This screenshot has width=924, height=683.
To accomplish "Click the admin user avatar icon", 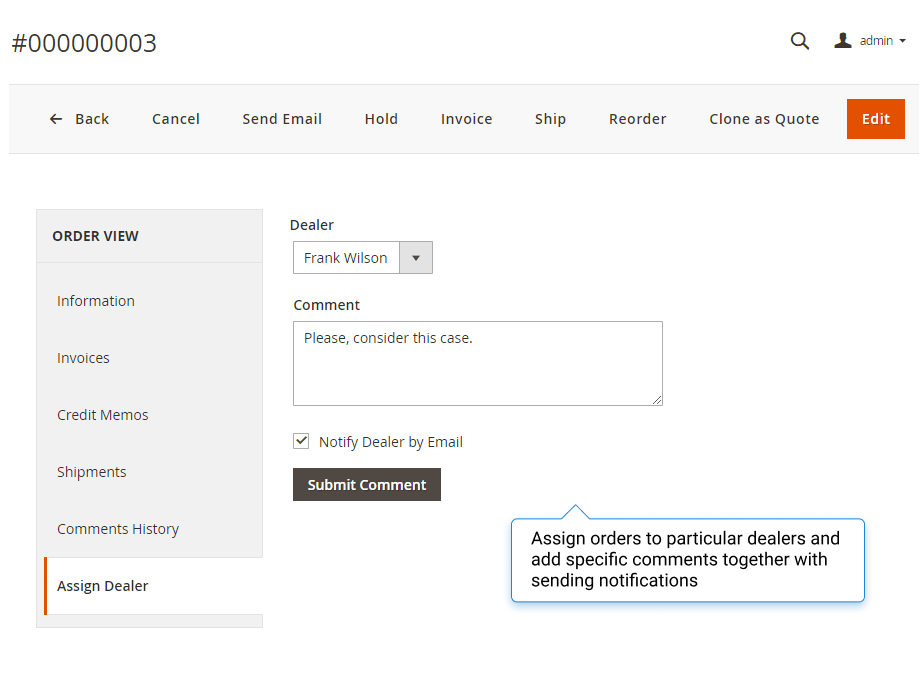I will tap(843, 41).
